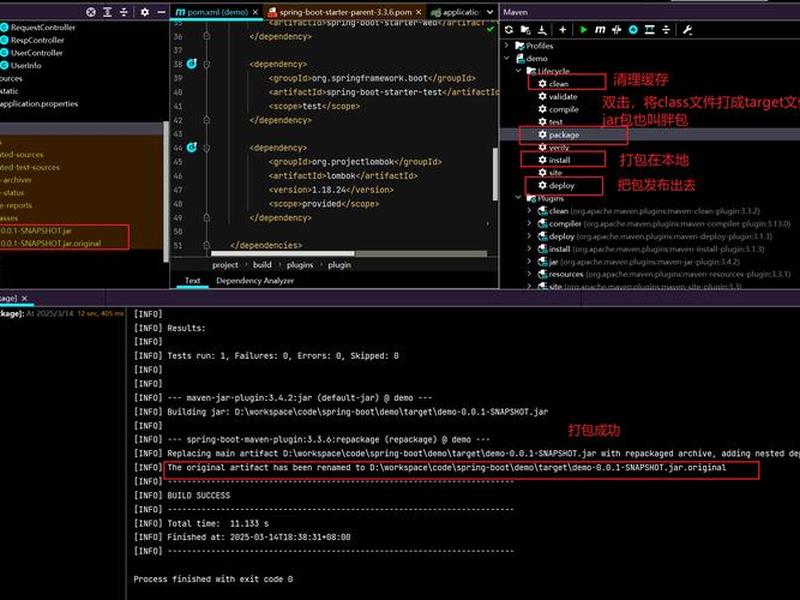
Task: Open UserInfo class in Project tree
Action: tap(21, 66)
